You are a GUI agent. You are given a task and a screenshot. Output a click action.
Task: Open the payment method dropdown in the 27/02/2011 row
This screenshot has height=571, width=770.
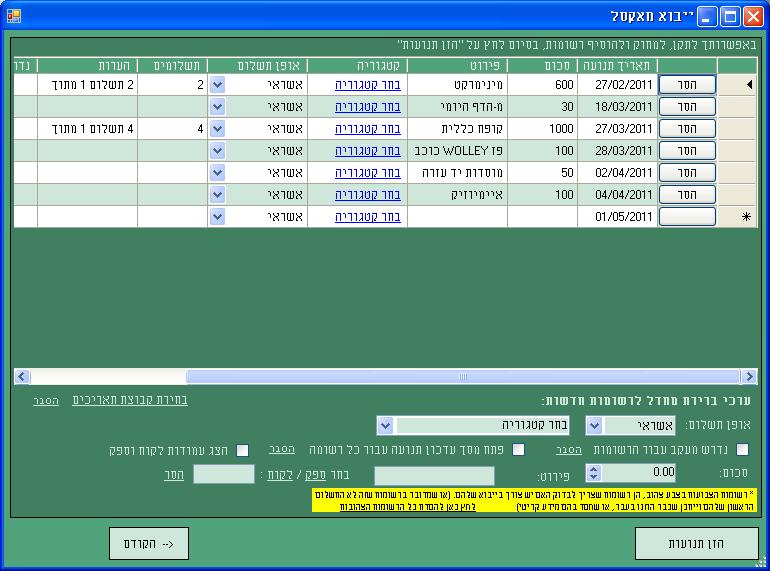point(218,84)
